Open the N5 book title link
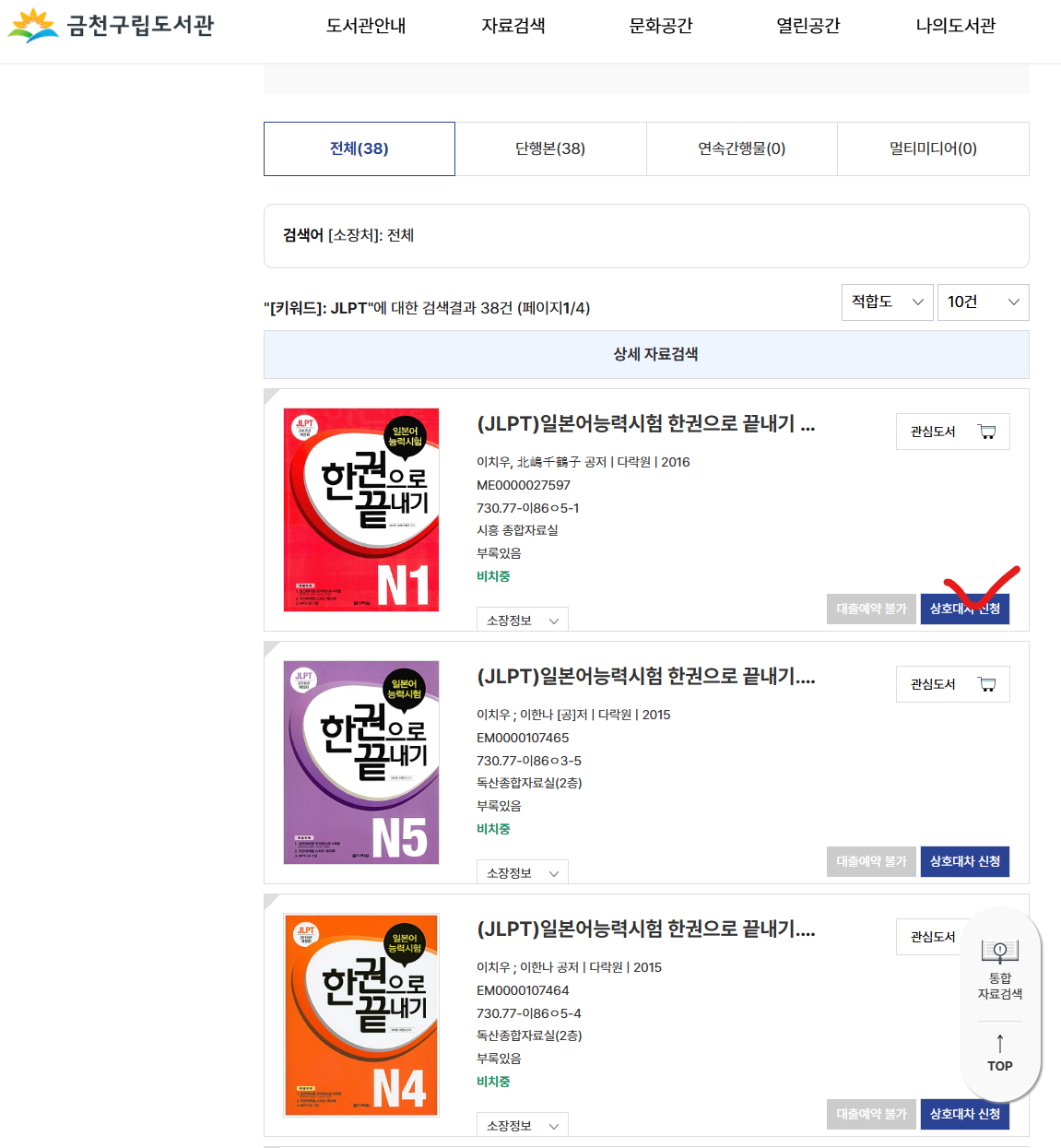This screenshot has height=1148, width=1061. [x=645, y=677]
